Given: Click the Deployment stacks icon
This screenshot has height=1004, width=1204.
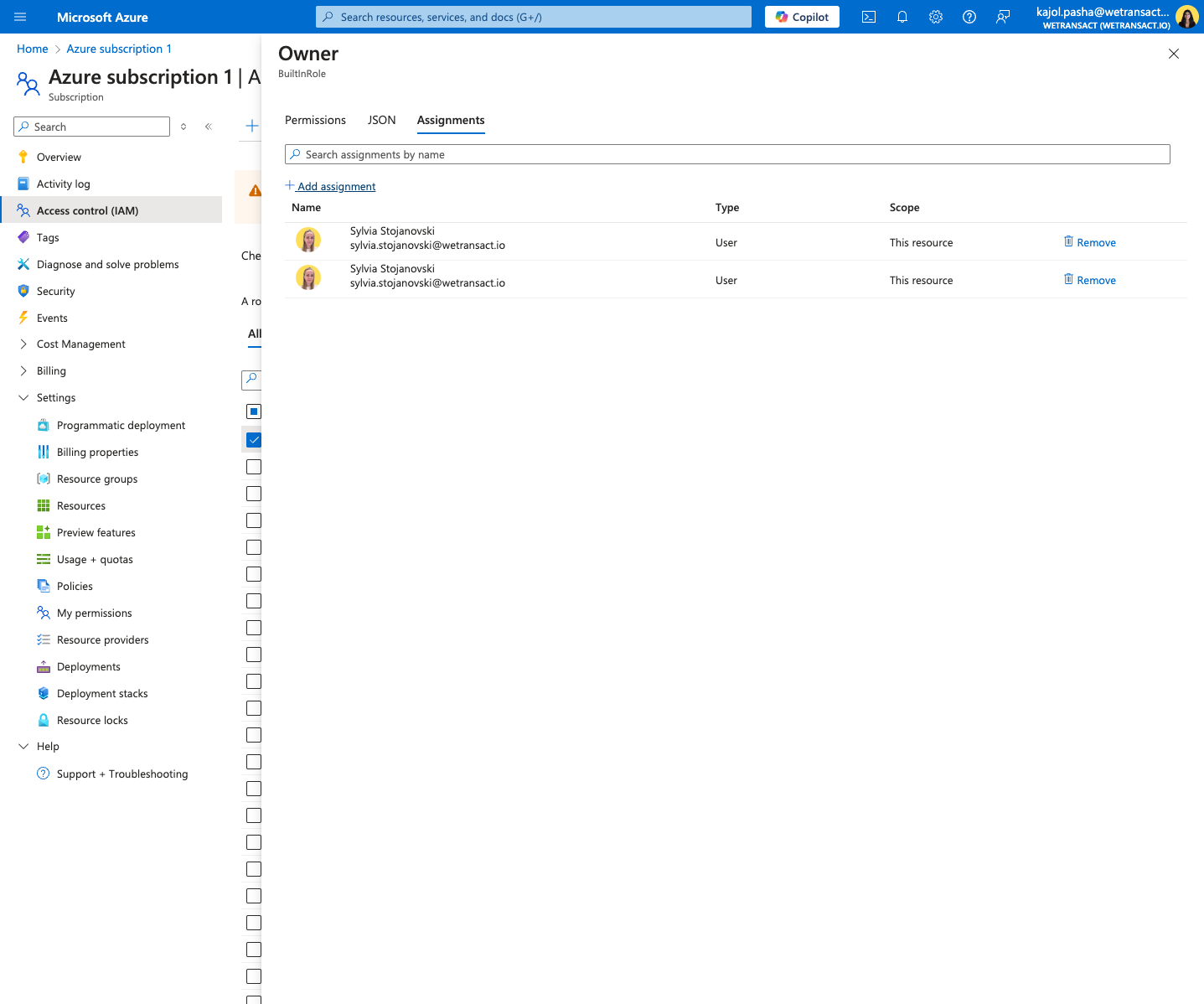Looking at the screenshot, I should 44,693.
